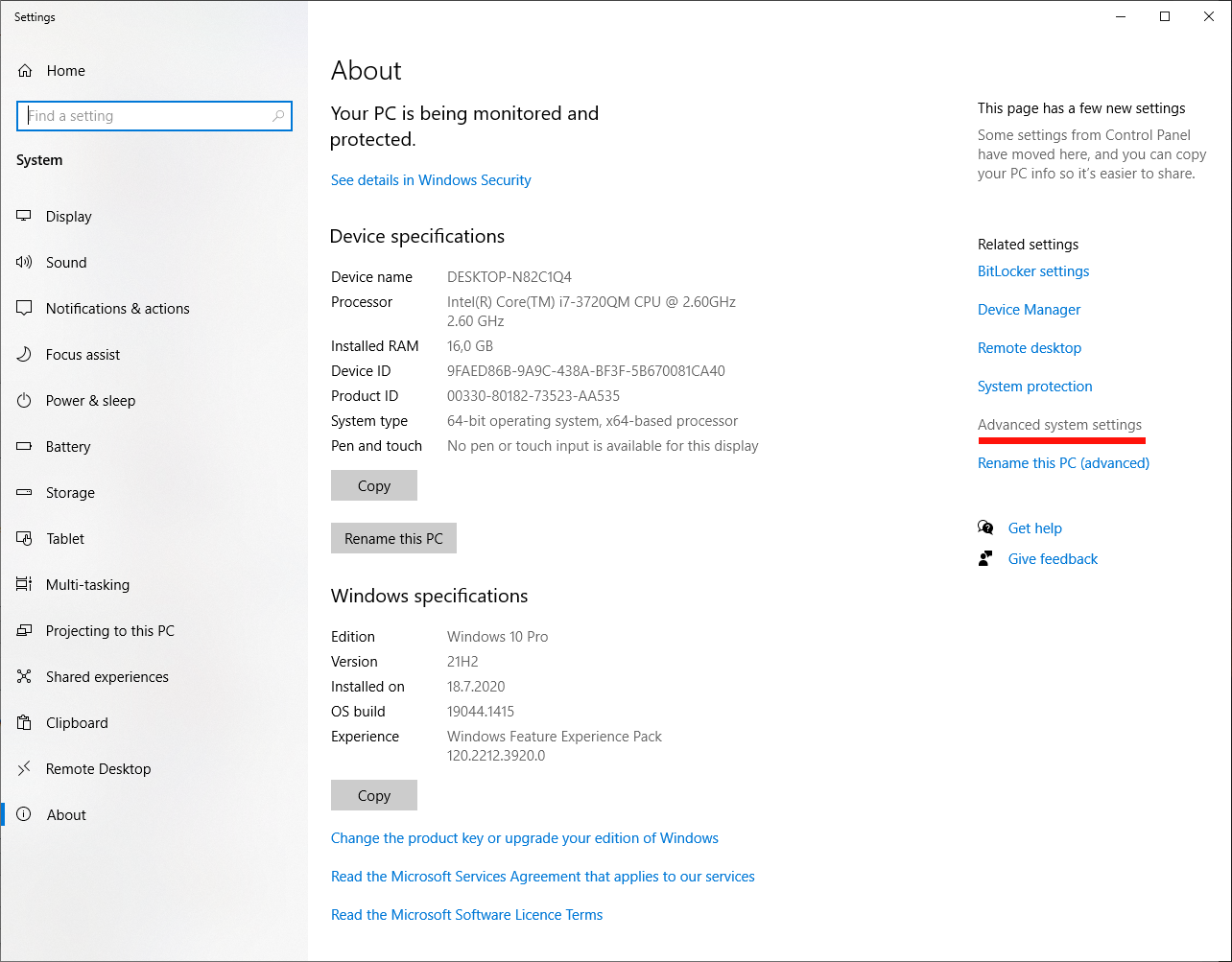Viewport: 1232px width, 962px height.
Task: Click the Clipboard icon in sidebar
Action: [24, 722]
